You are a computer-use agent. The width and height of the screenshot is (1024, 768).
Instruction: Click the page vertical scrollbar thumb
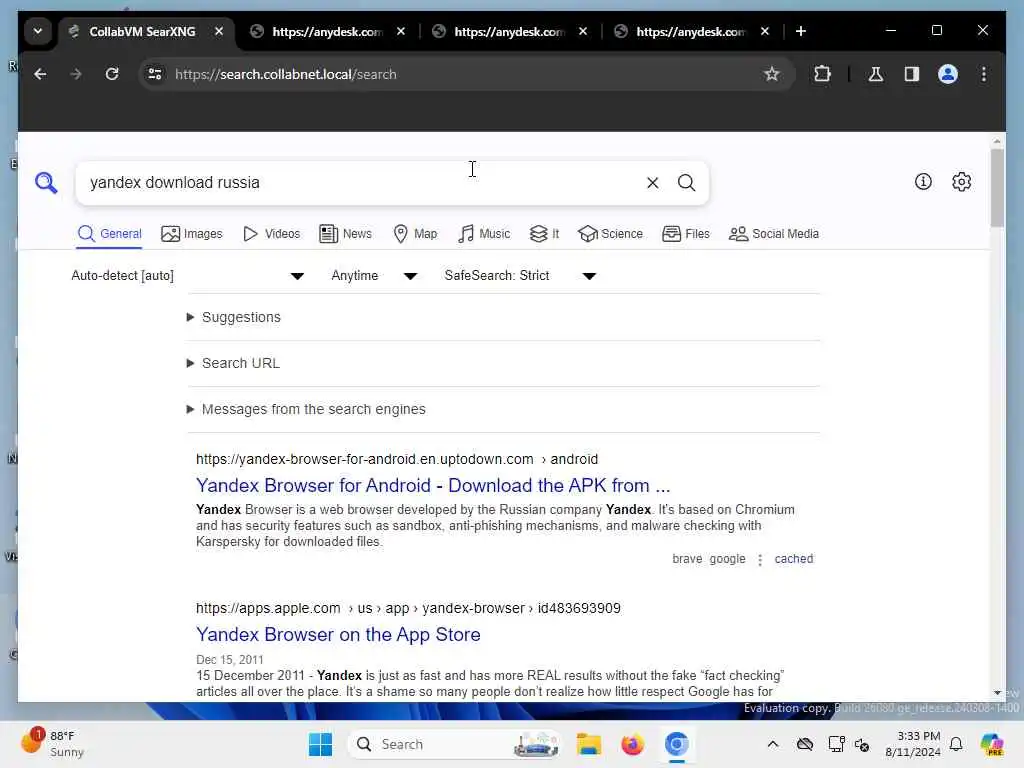(997, 187)
